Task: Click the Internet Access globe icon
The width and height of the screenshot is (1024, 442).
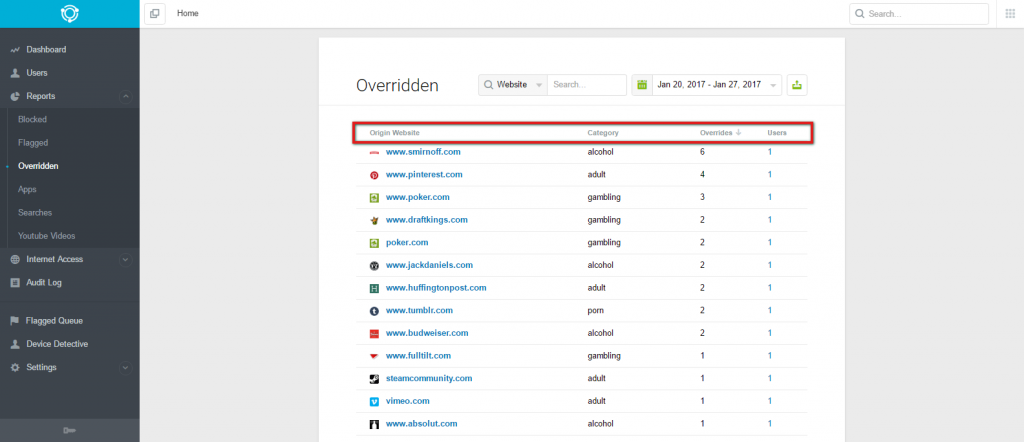Action: point(15,259)
